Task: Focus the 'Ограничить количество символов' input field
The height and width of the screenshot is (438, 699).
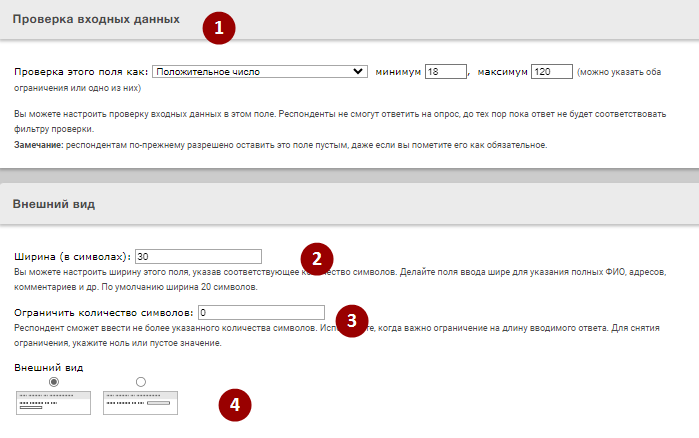Action: point(261,312)
